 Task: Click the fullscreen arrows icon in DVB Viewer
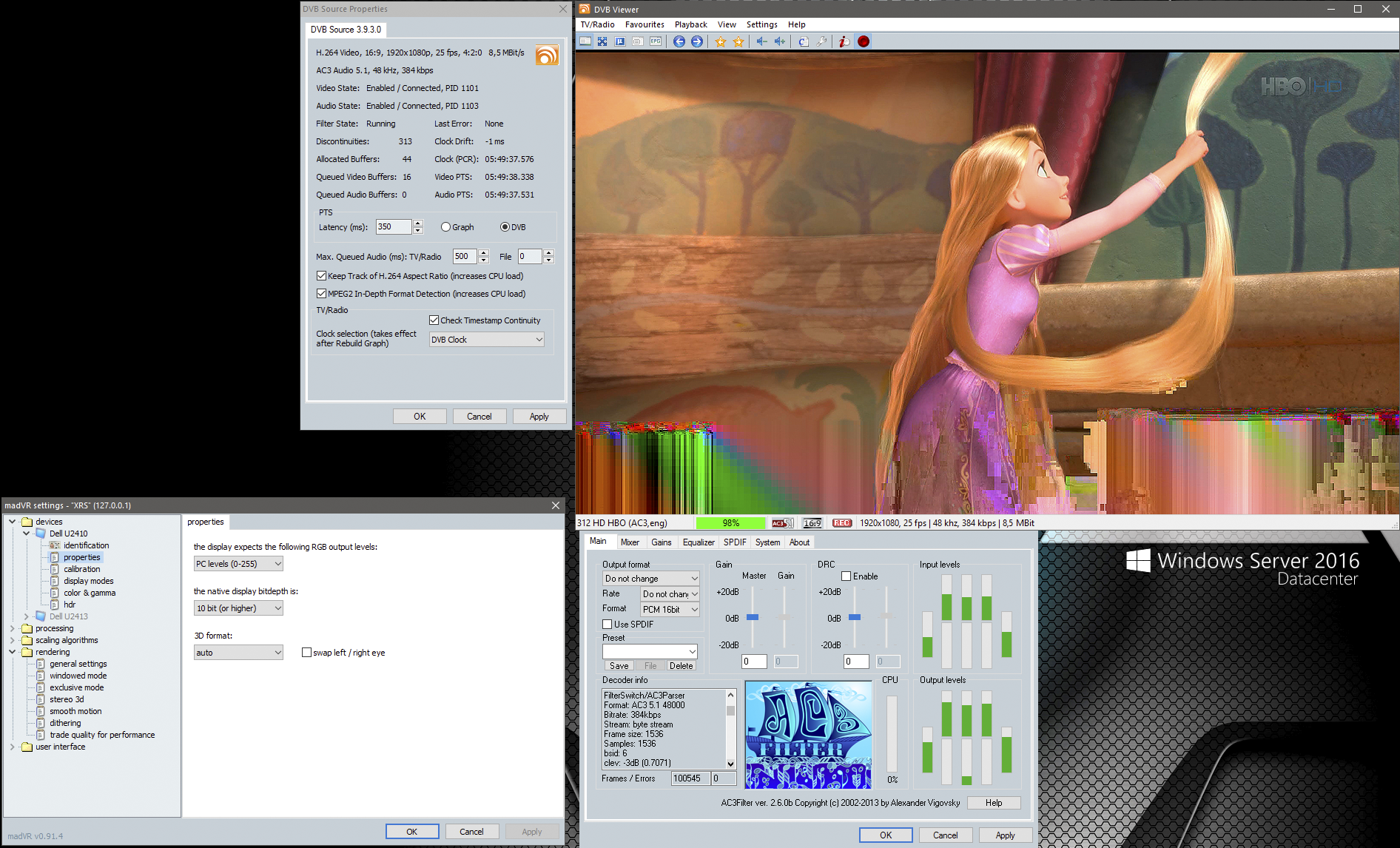[602, 41]
